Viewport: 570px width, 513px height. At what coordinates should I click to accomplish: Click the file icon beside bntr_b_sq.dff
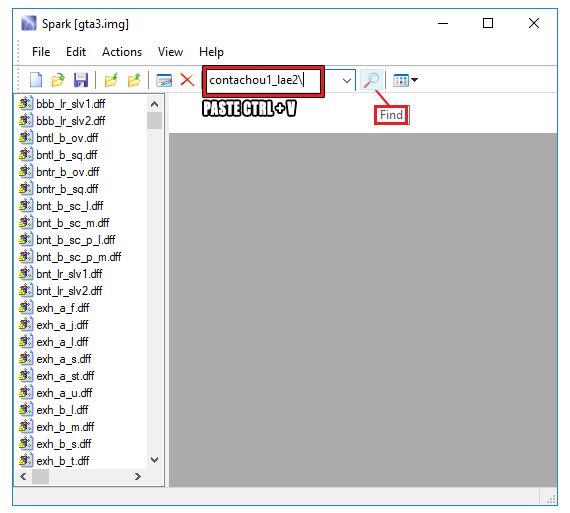tap(26, 189)
